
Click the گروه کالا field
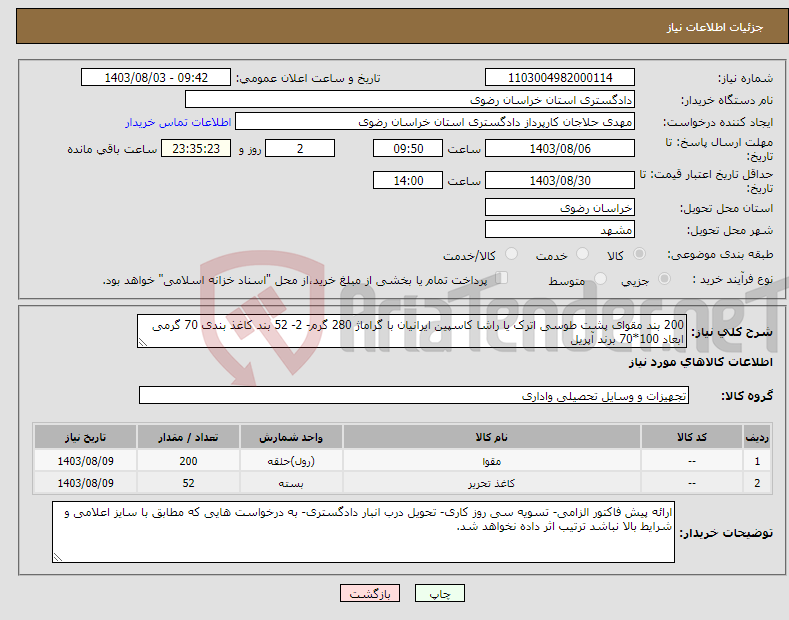[x=414, y=396]
